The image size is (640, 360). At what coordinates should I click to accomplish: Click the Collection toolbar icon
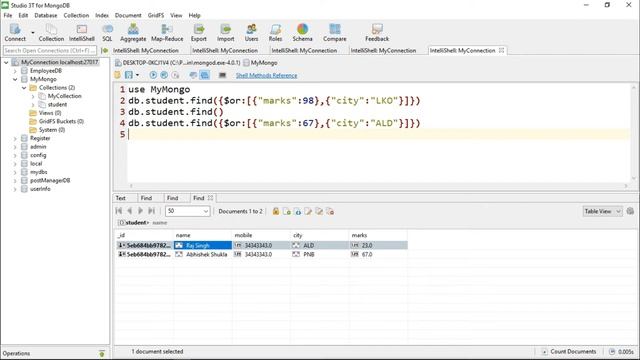(51, 33)
